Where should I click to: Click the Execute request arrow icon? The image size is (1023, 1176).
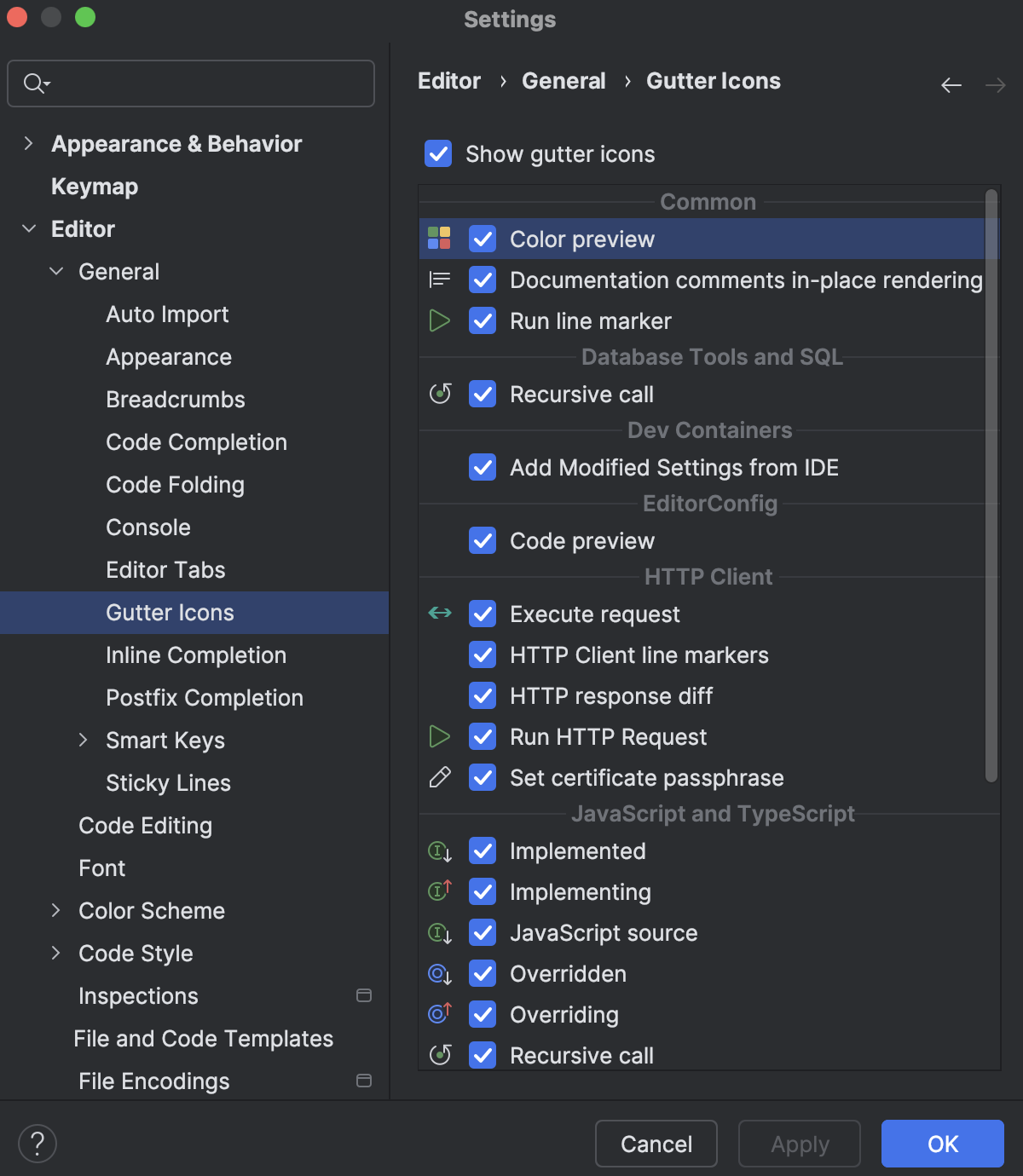[439, 614]
